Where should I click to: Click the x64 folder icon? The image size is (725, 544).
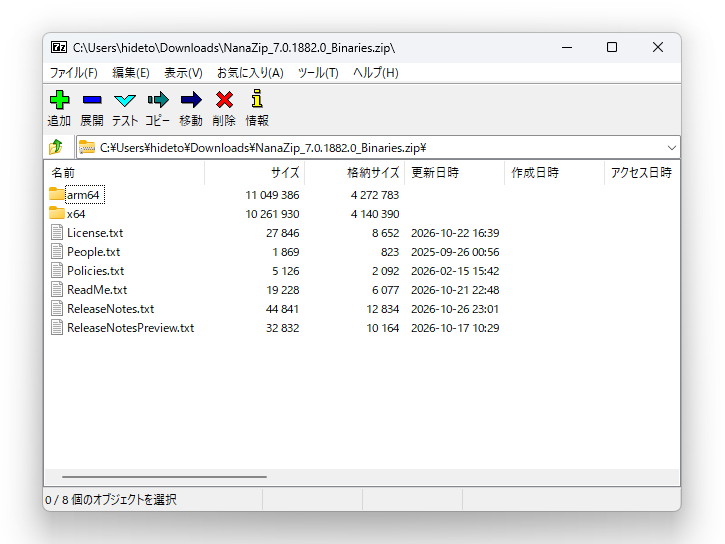pyautogui.click(x=56, y=213)
